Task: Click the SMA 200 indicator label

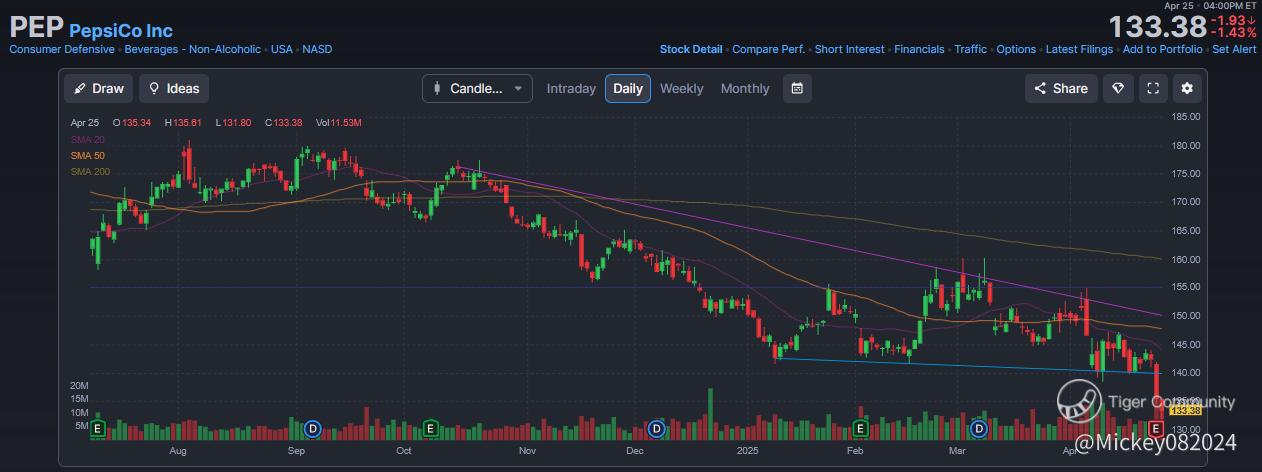Action: coord(89,173)
